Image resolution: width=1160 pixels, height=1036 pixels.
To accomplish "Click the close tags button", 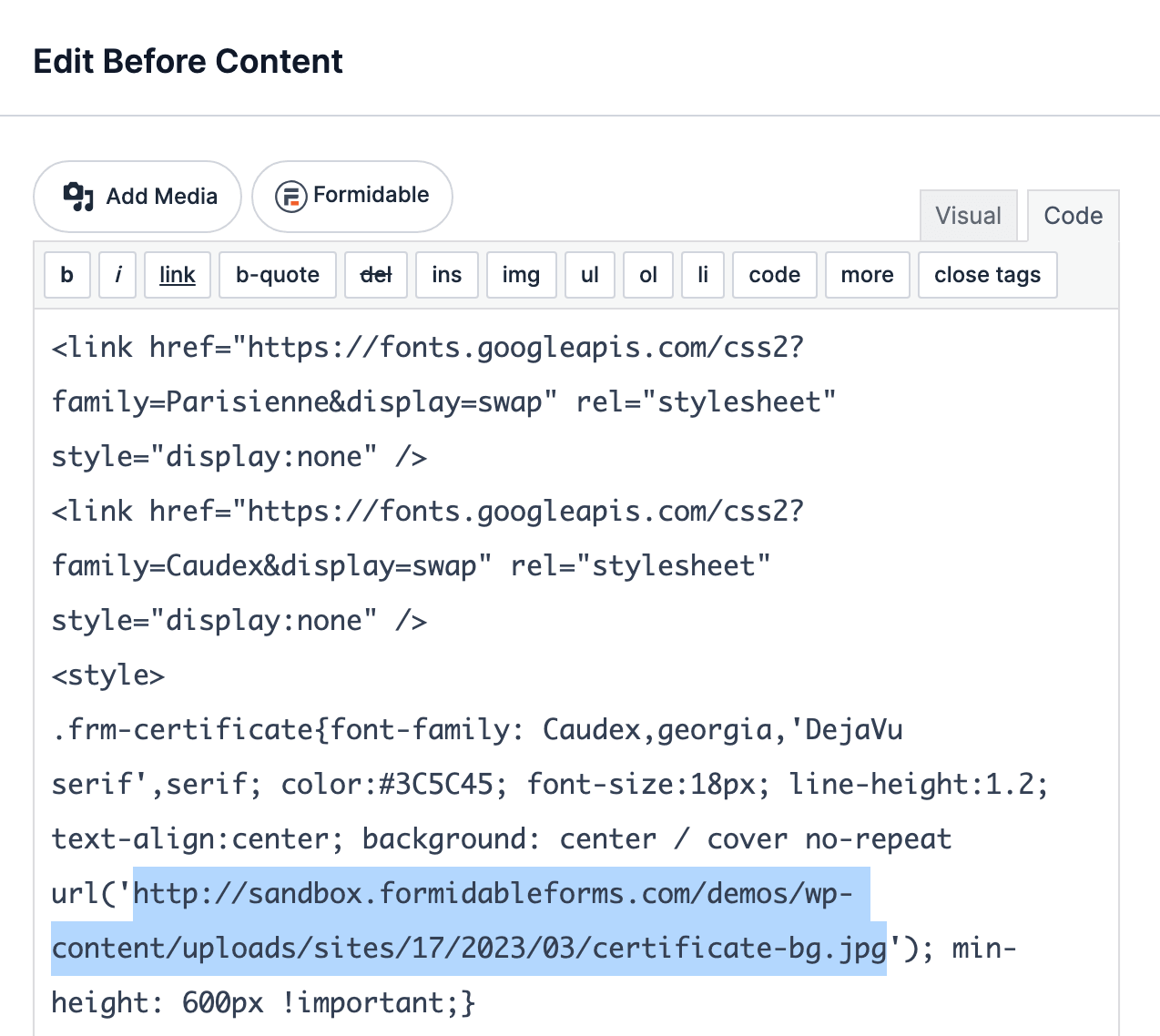I will point(988,275).
